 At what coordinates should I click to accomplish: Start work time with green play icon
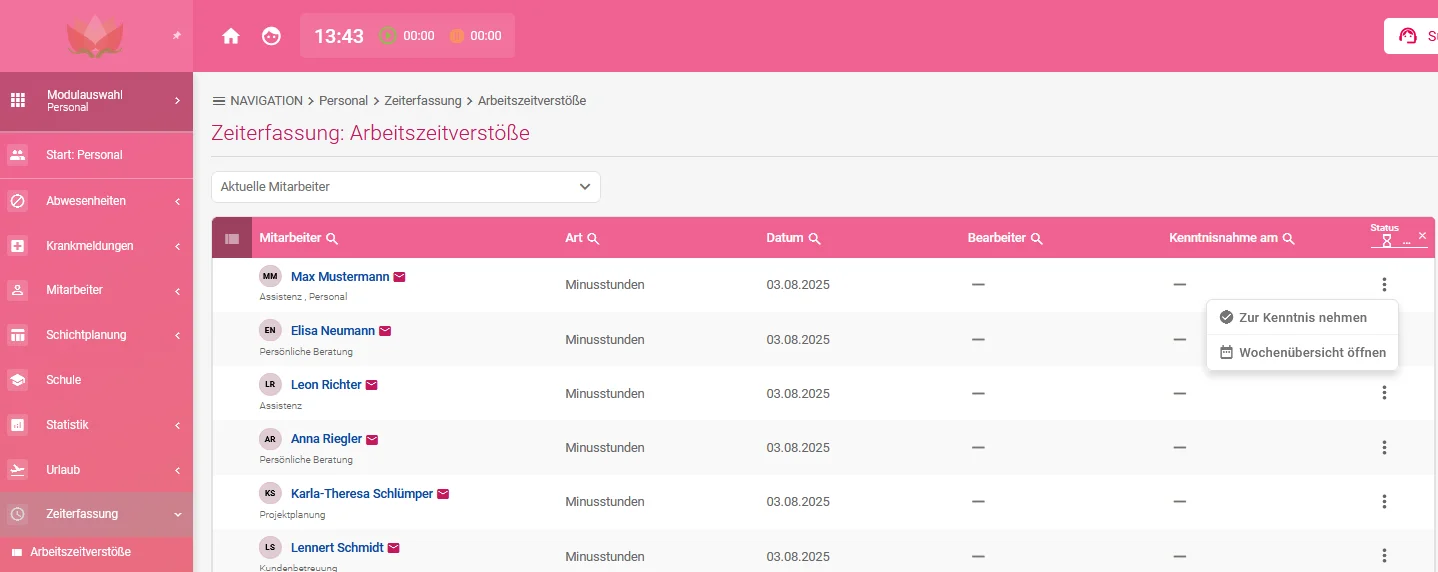388,36
